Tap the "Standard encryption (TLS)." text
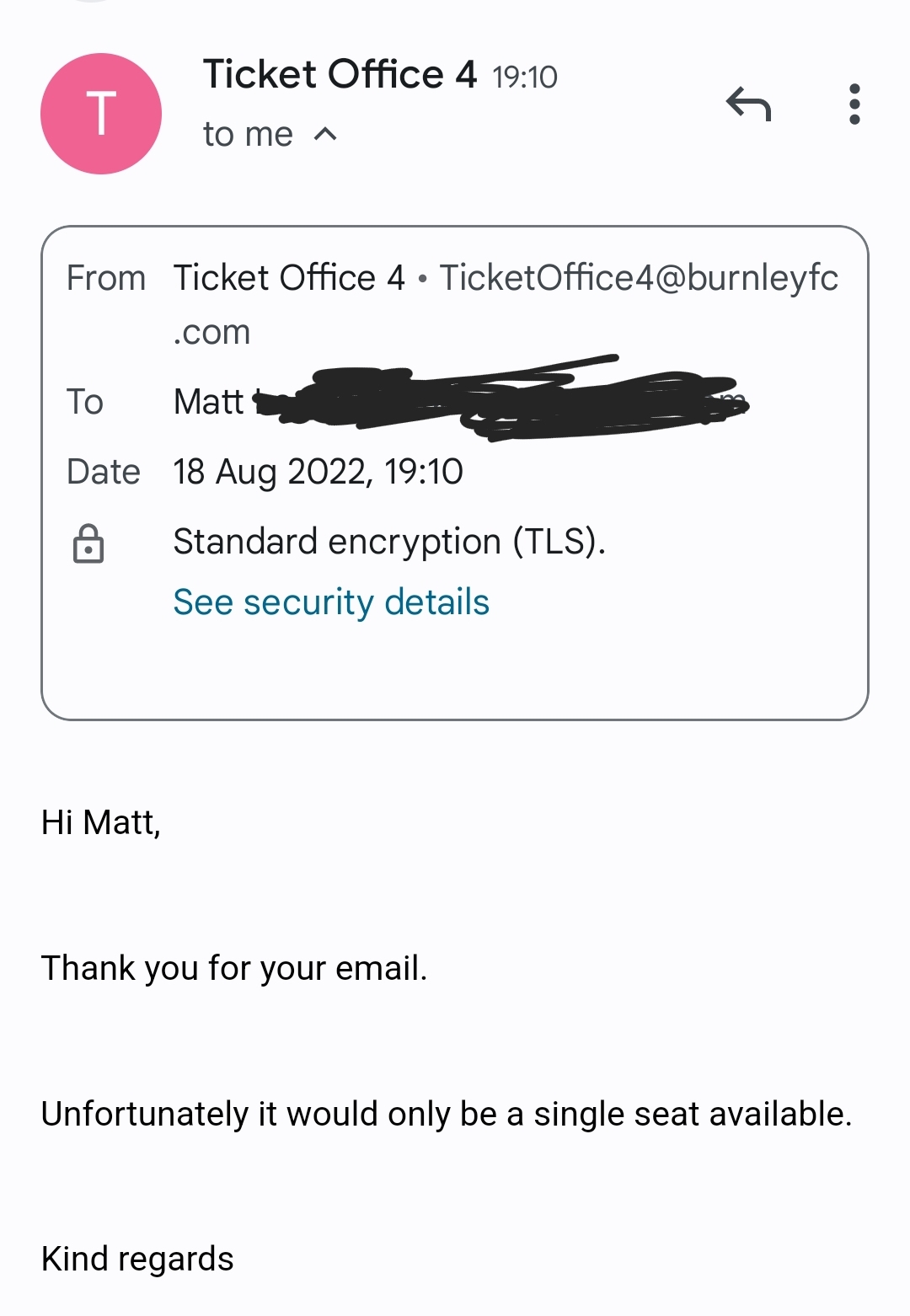This screenshot has height=1316, width=910. click(389, 542)
